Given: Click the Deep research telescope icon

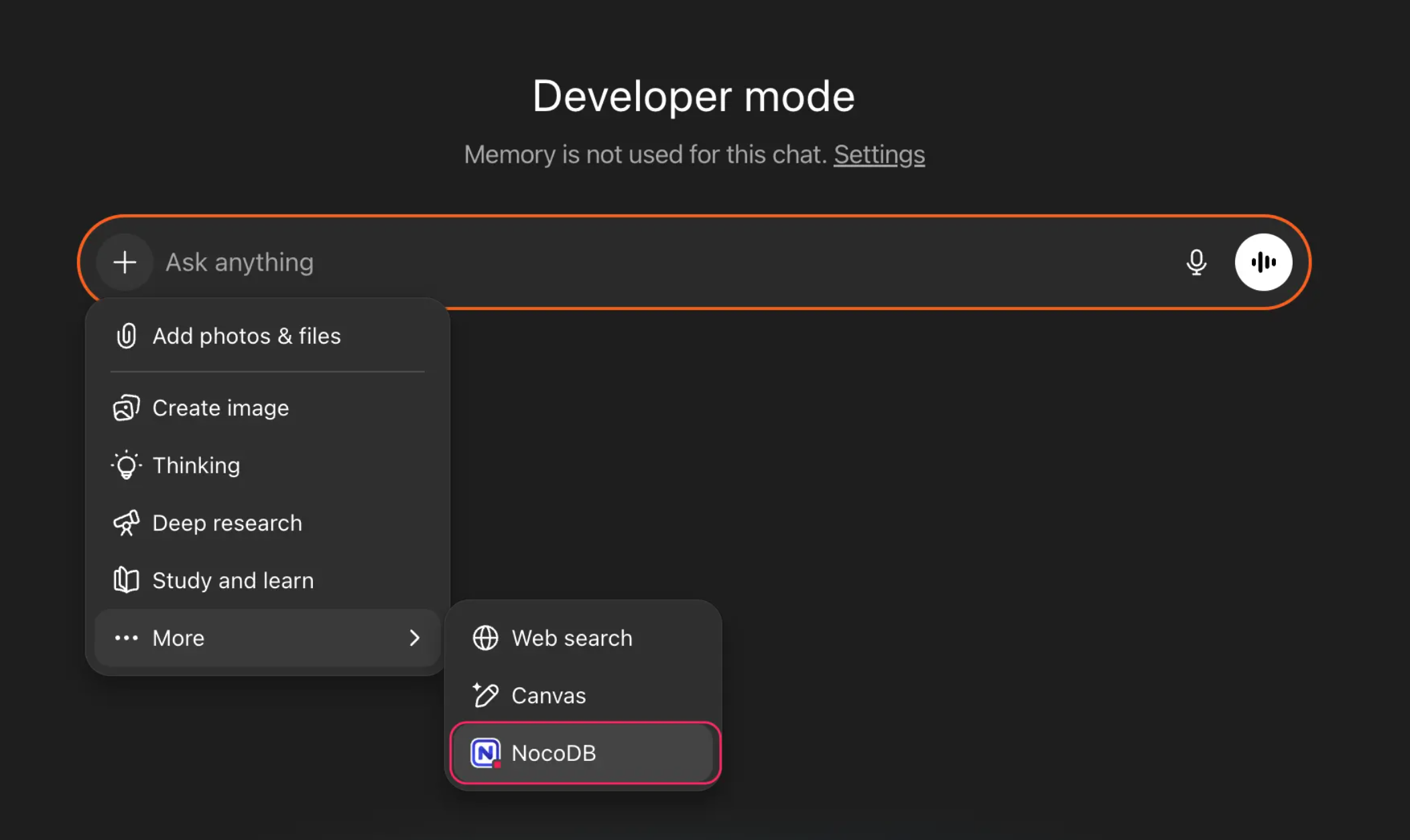Looking at the screenshot, I should click(x=126, y=523).
